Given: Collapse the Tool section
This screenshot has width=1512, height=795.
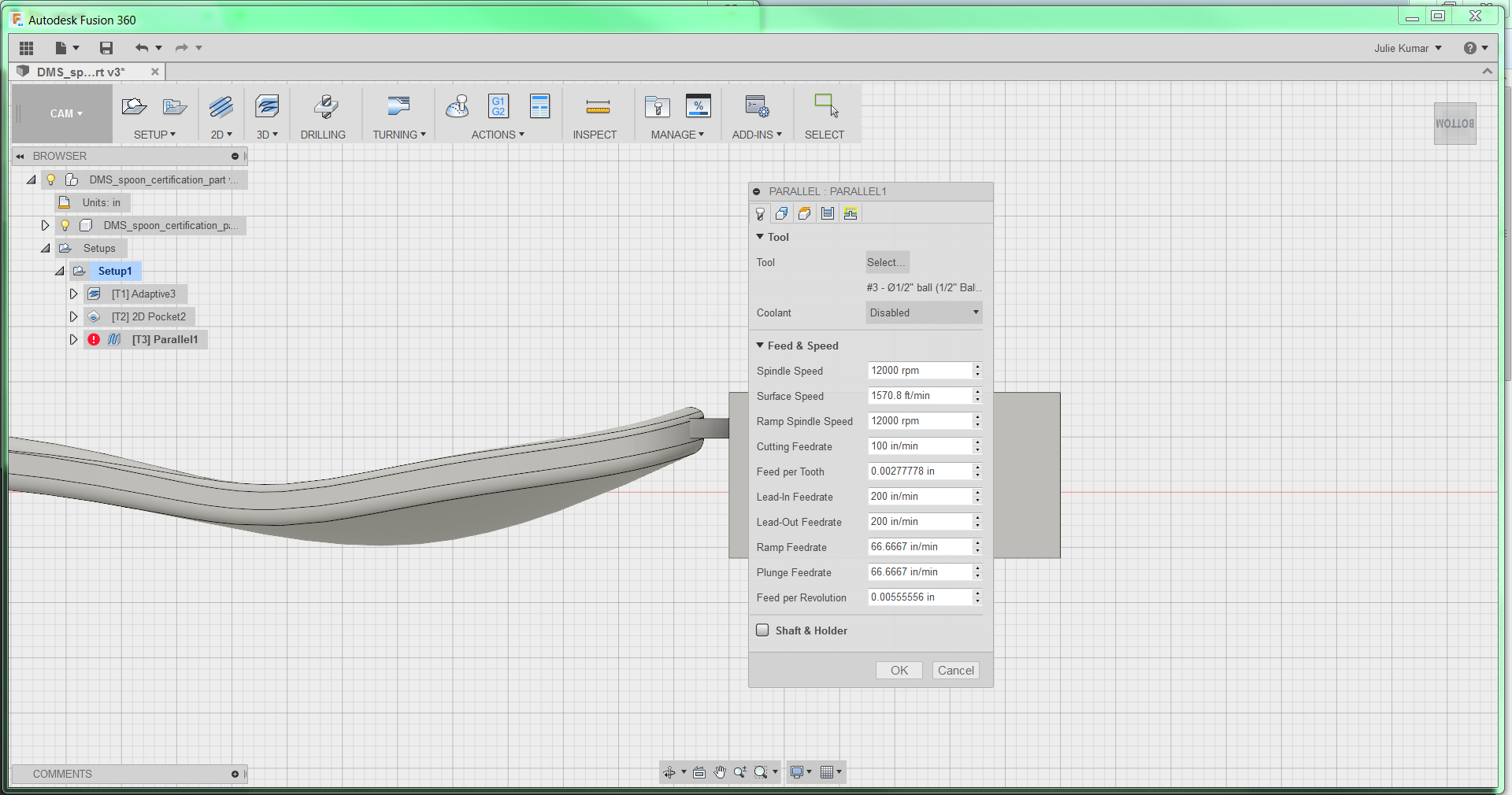Looking at the screenshot, I should [x=760, y=236].
